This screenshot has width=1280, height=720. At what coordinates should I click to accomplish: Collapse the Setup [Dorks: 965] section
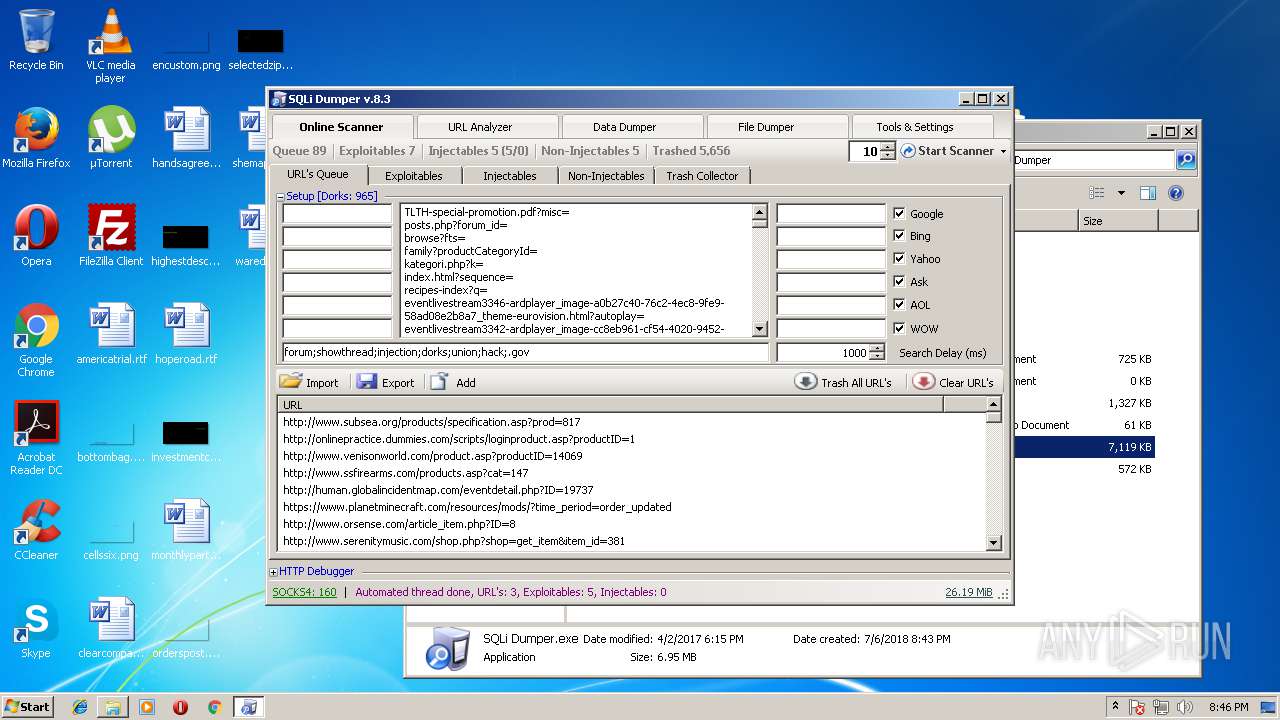pyautogui.click(x=281, y=197)
